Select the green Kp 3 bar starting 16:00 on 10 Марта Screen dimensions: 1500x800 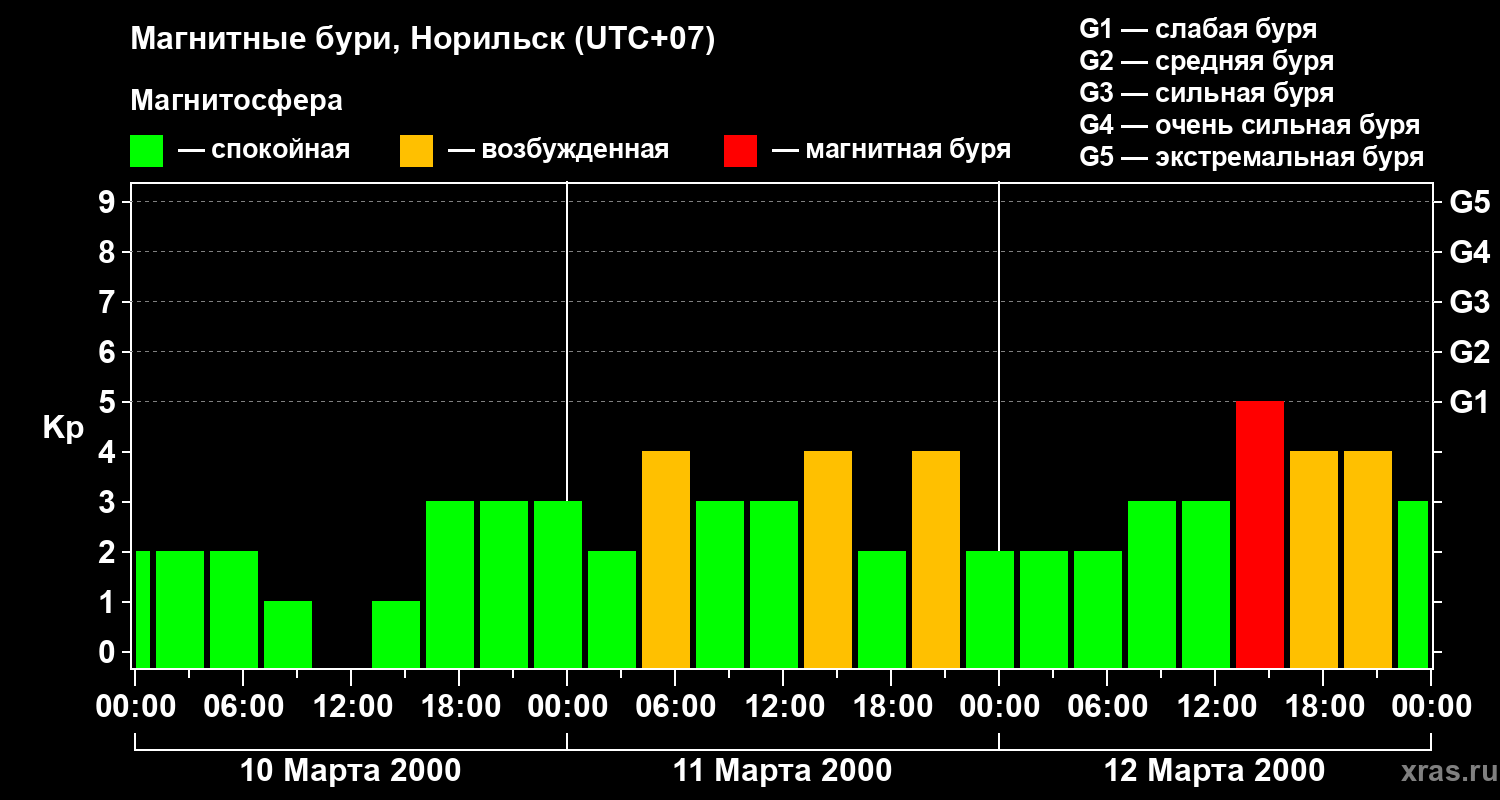click(450, 584)
